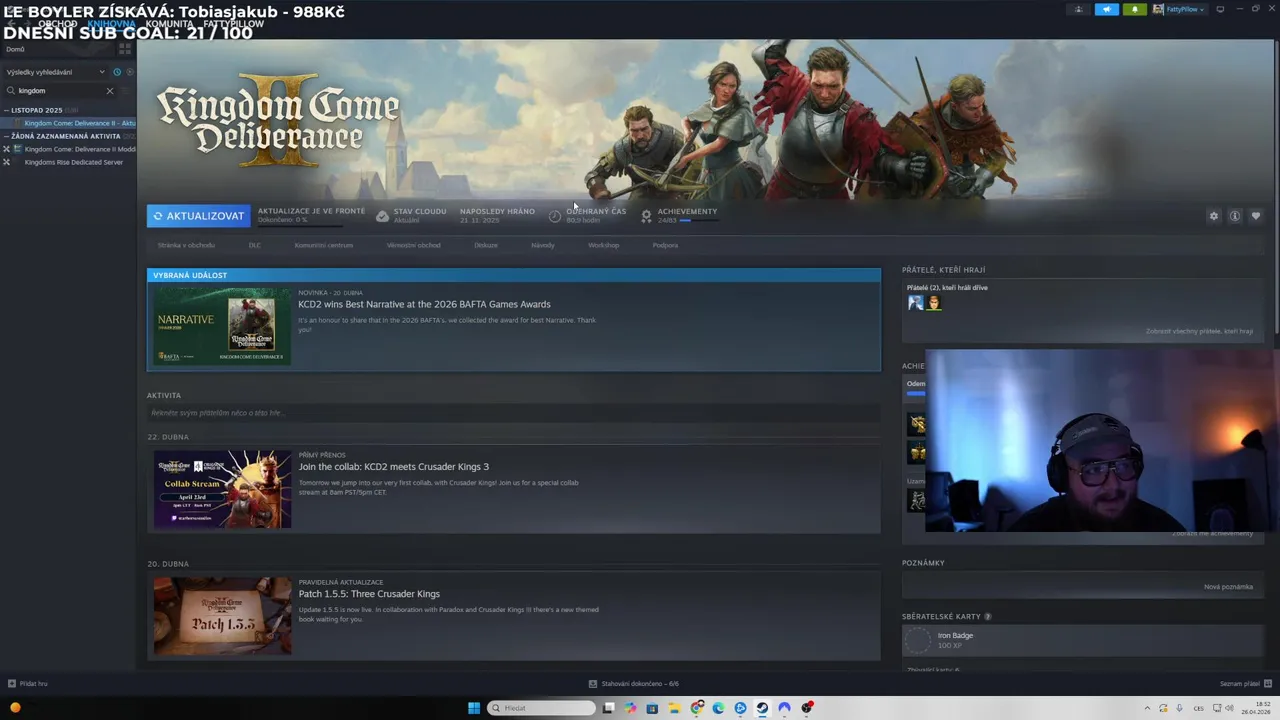Open the Návody link
Image resolution: width=1280 pixels, height=720 pixels.
point(543,245)
